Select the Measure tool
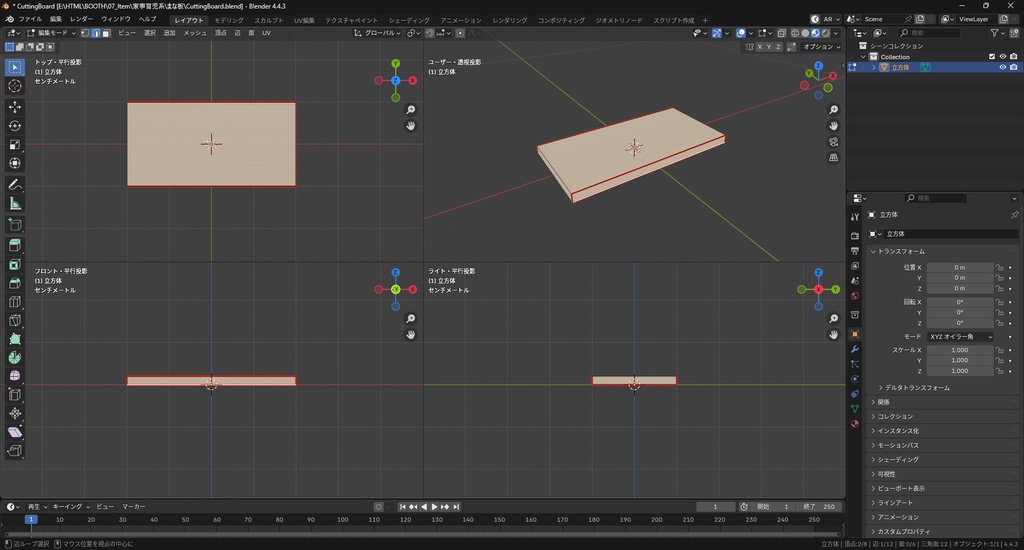This screenshot has height=550, width=1024. click(x=14, y=204)
